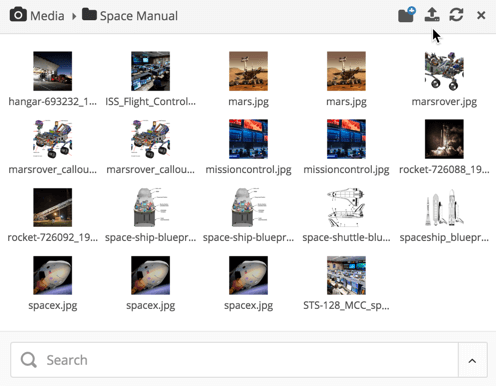
Task: Click the file name "STS-128_MCC_sp..."
Action: click(x=346, y=306)
